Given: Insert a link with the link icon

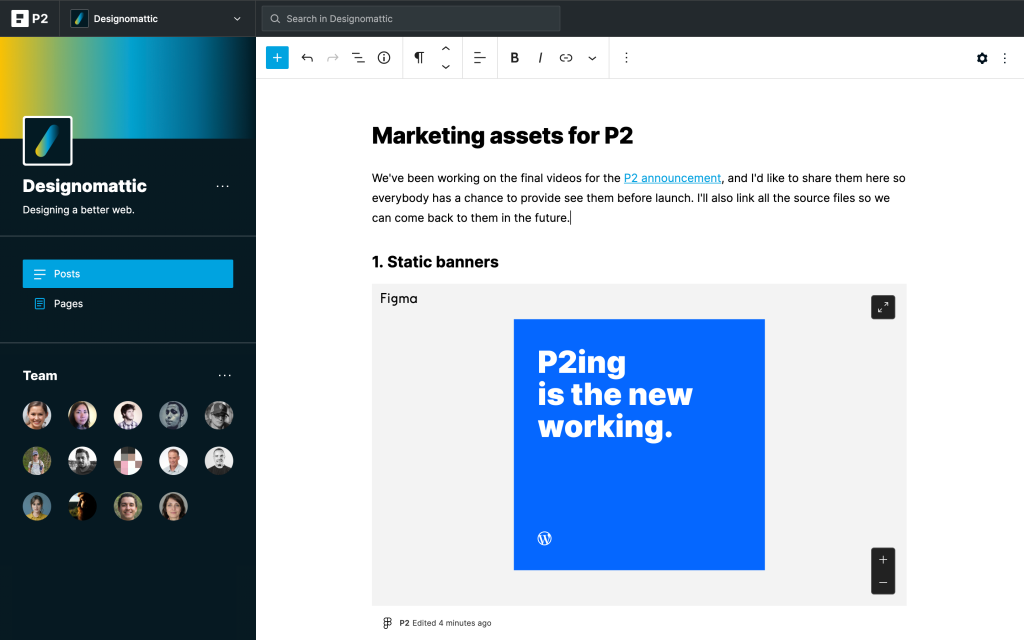Looking at the screenshot, I should [x=566, y=57].
